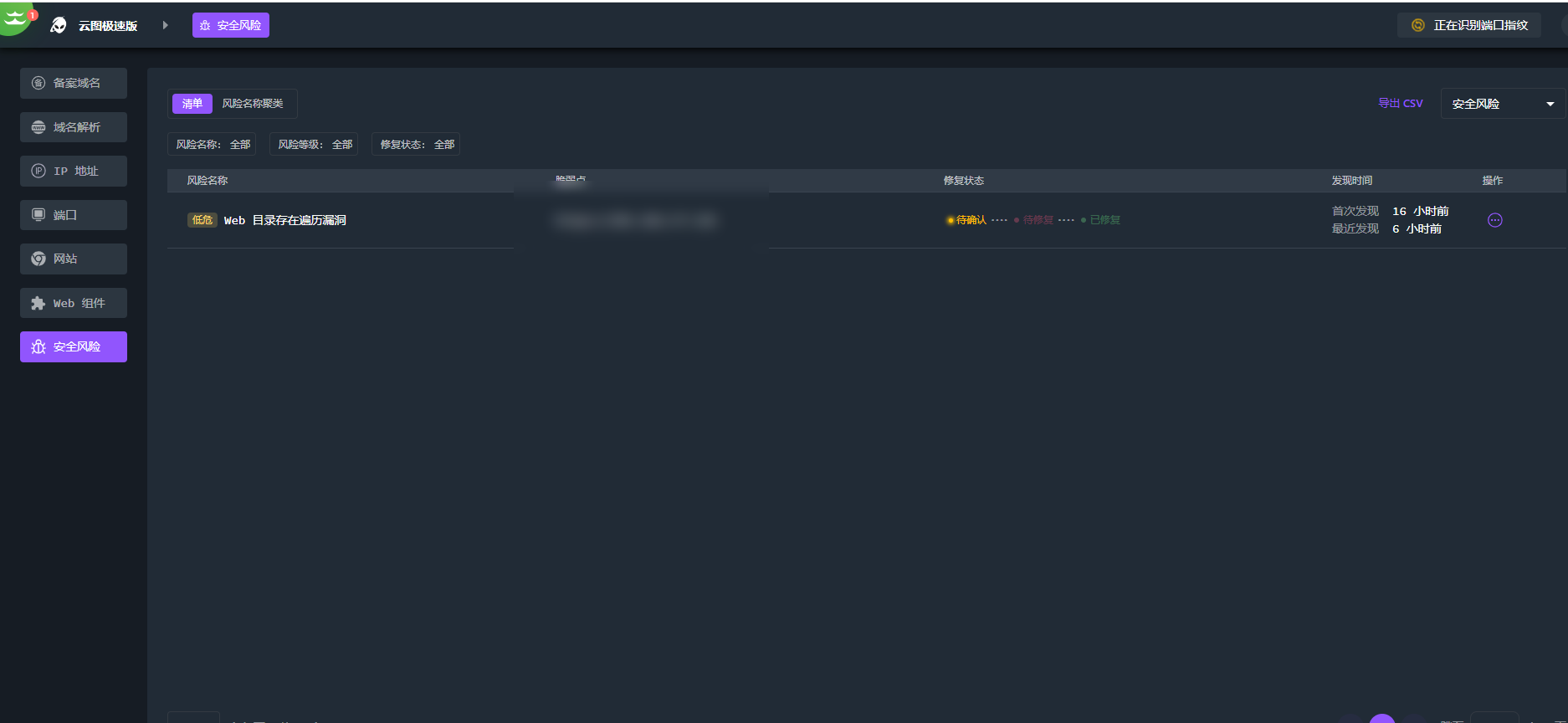
Task: Go to the IP 地址 section
Action: coord(74,171)
